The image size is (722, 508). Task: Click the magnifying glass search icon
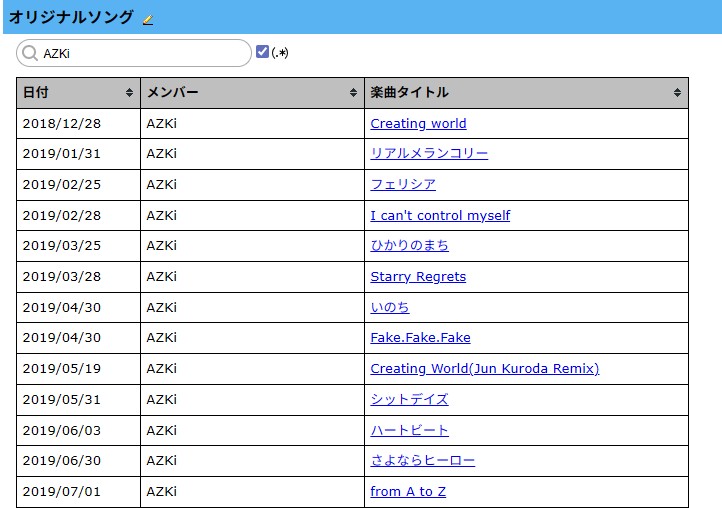[x=30, y=53]
